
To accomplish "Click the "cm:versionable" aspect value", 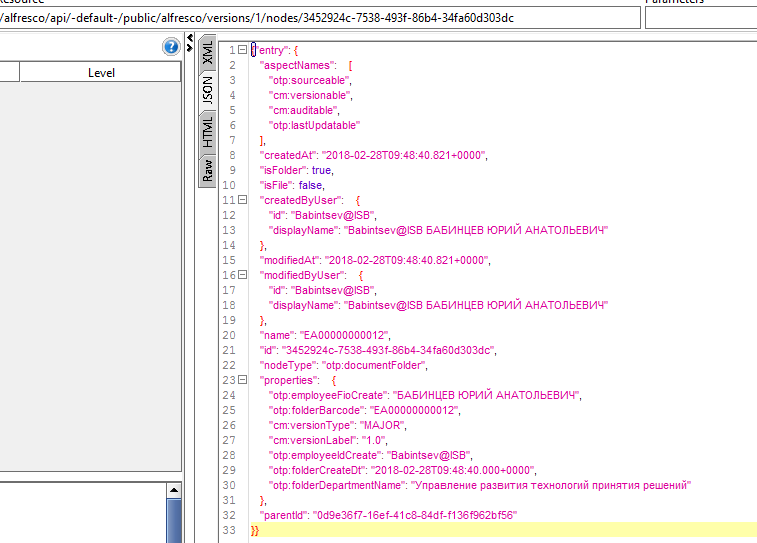I will pos(310,95).
